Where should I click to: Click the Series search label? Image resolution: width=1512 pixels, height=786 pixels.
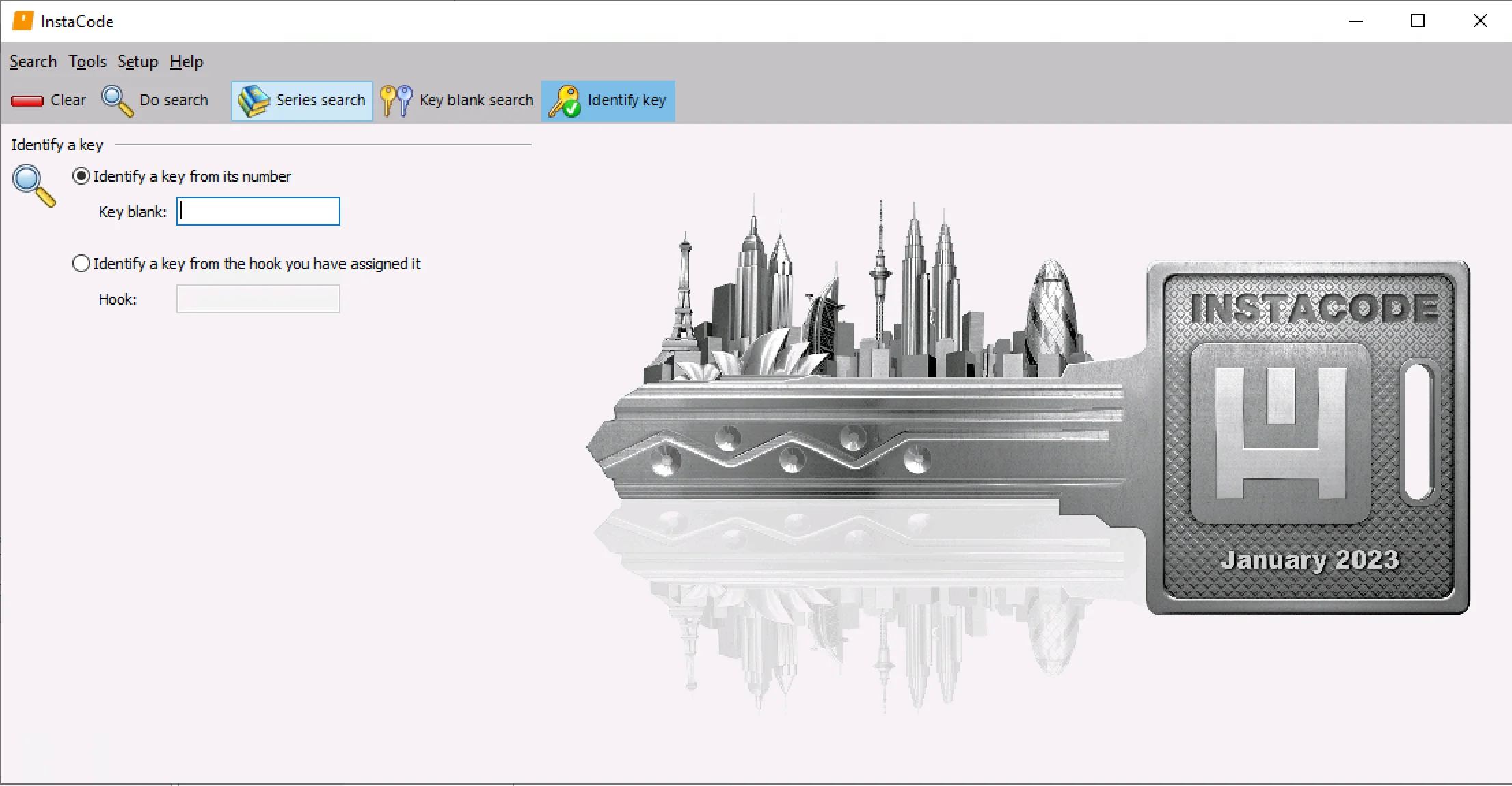321,100
